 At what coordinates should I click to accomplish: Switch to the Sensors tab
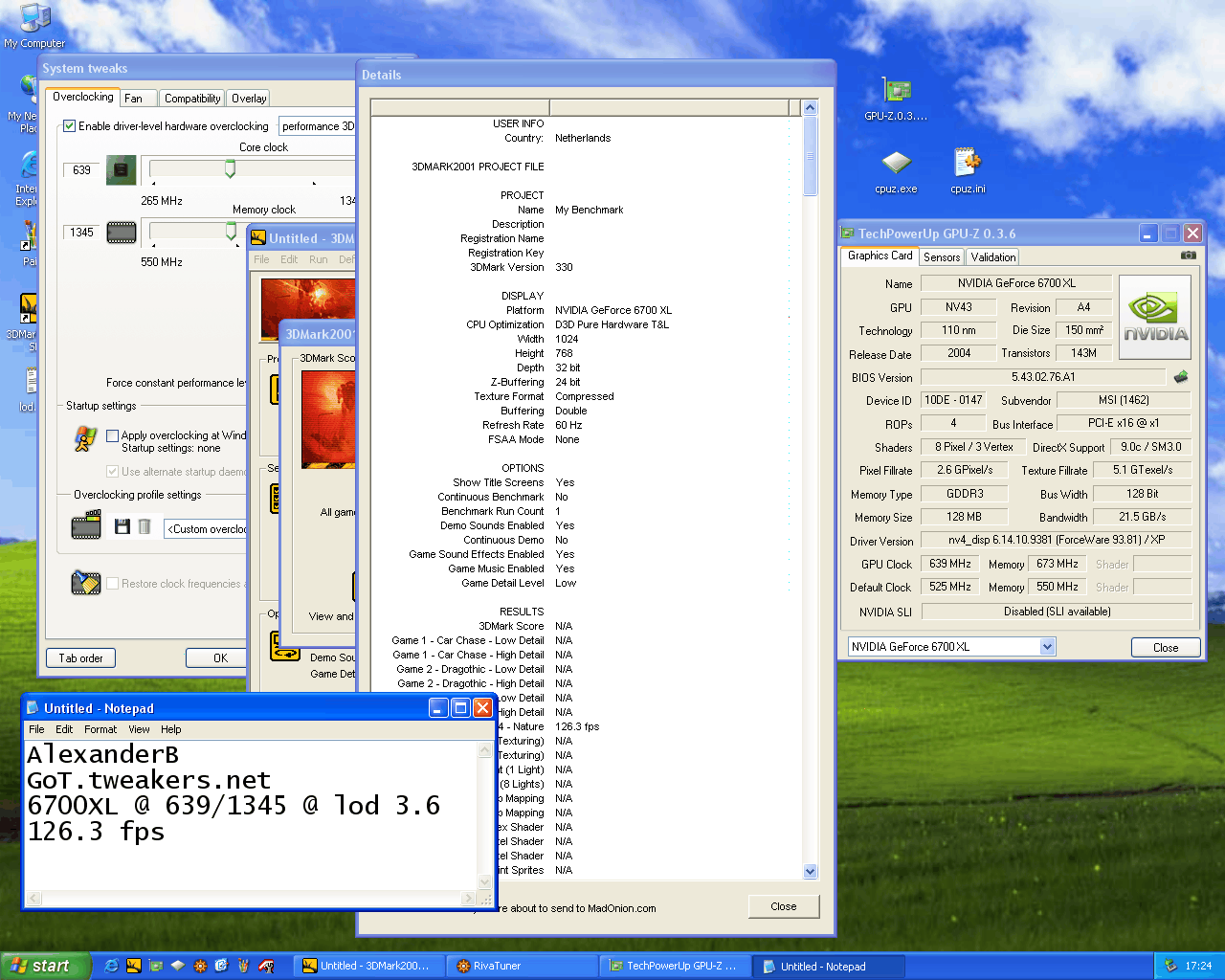tap(941, 257)
